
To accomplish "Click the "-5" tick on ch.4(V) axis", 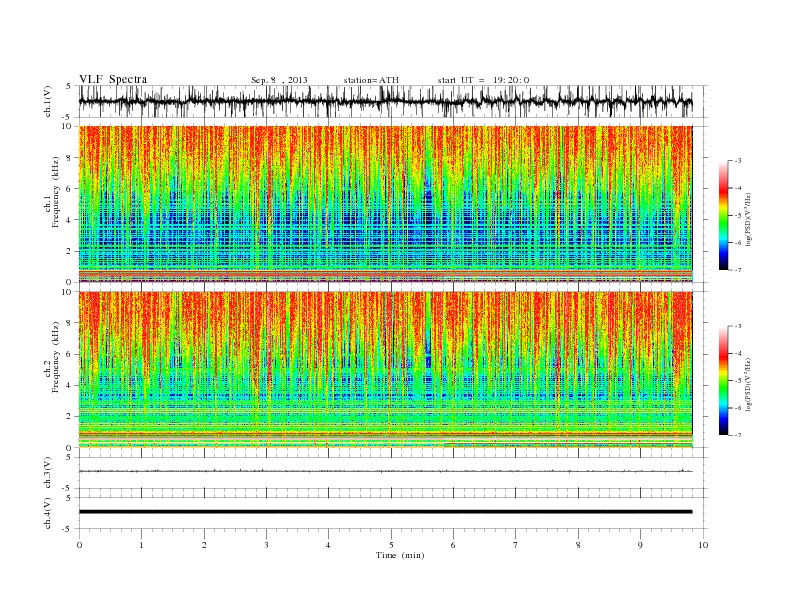I will 68,529.
